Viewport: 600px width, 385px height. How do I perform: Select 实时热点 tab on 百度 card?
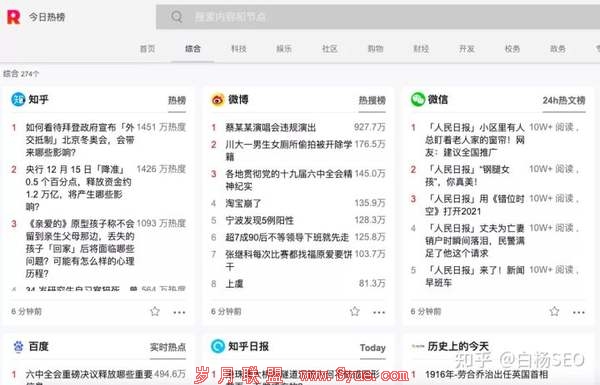[168, 347]
